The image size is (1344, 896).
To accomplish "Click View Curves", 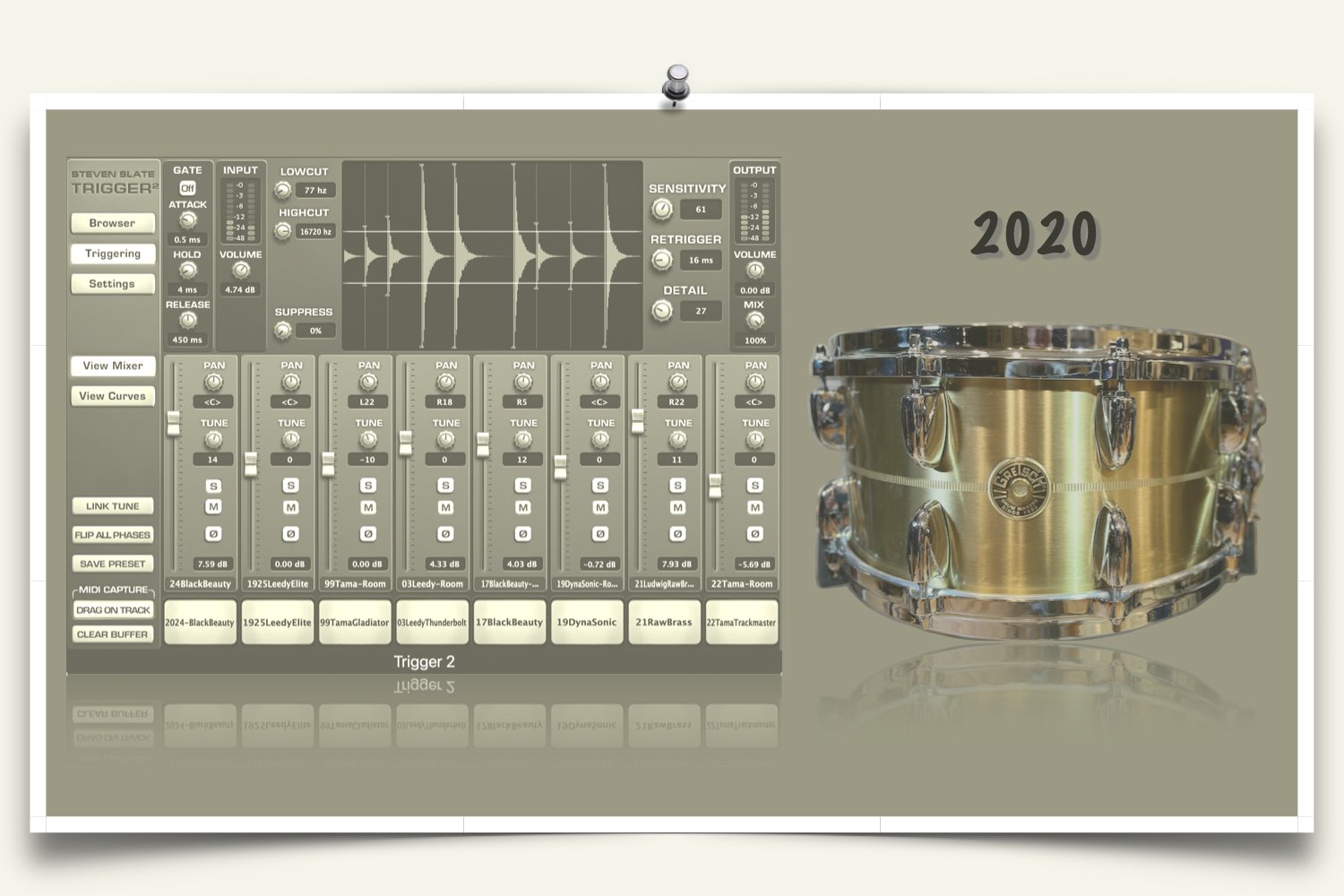I will pos(112,396).
